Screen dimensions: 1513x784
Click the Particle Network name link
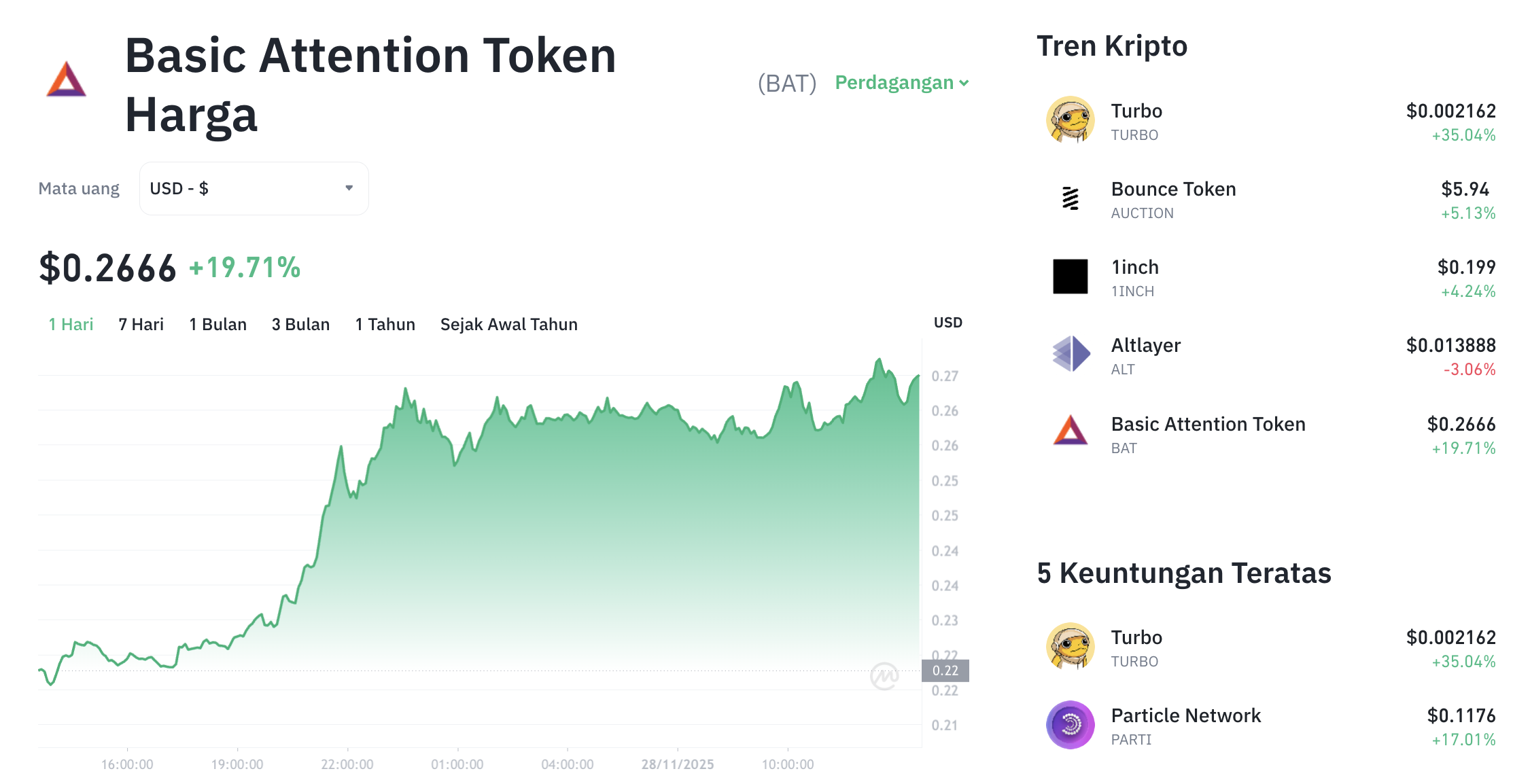[x=1185, y=715]
